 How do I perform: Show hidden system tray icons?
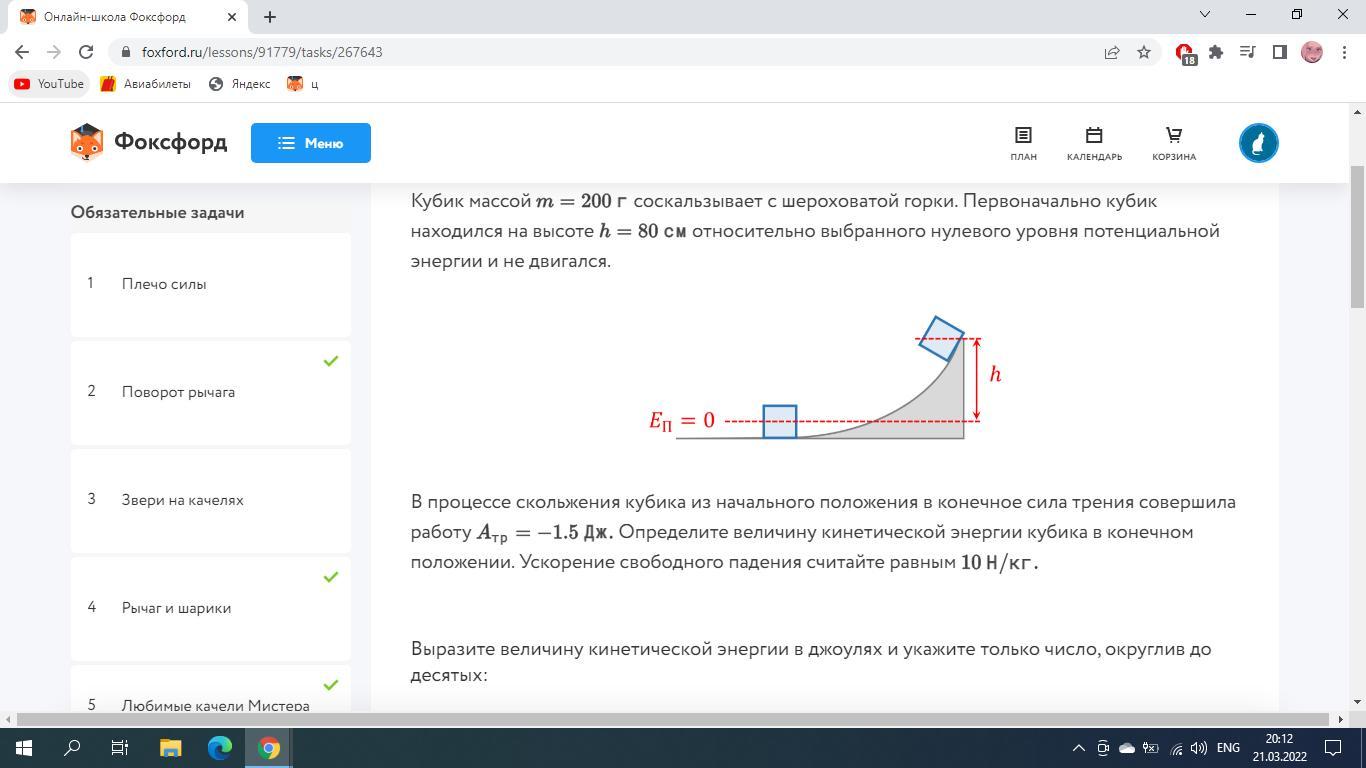pos(1078,748)
